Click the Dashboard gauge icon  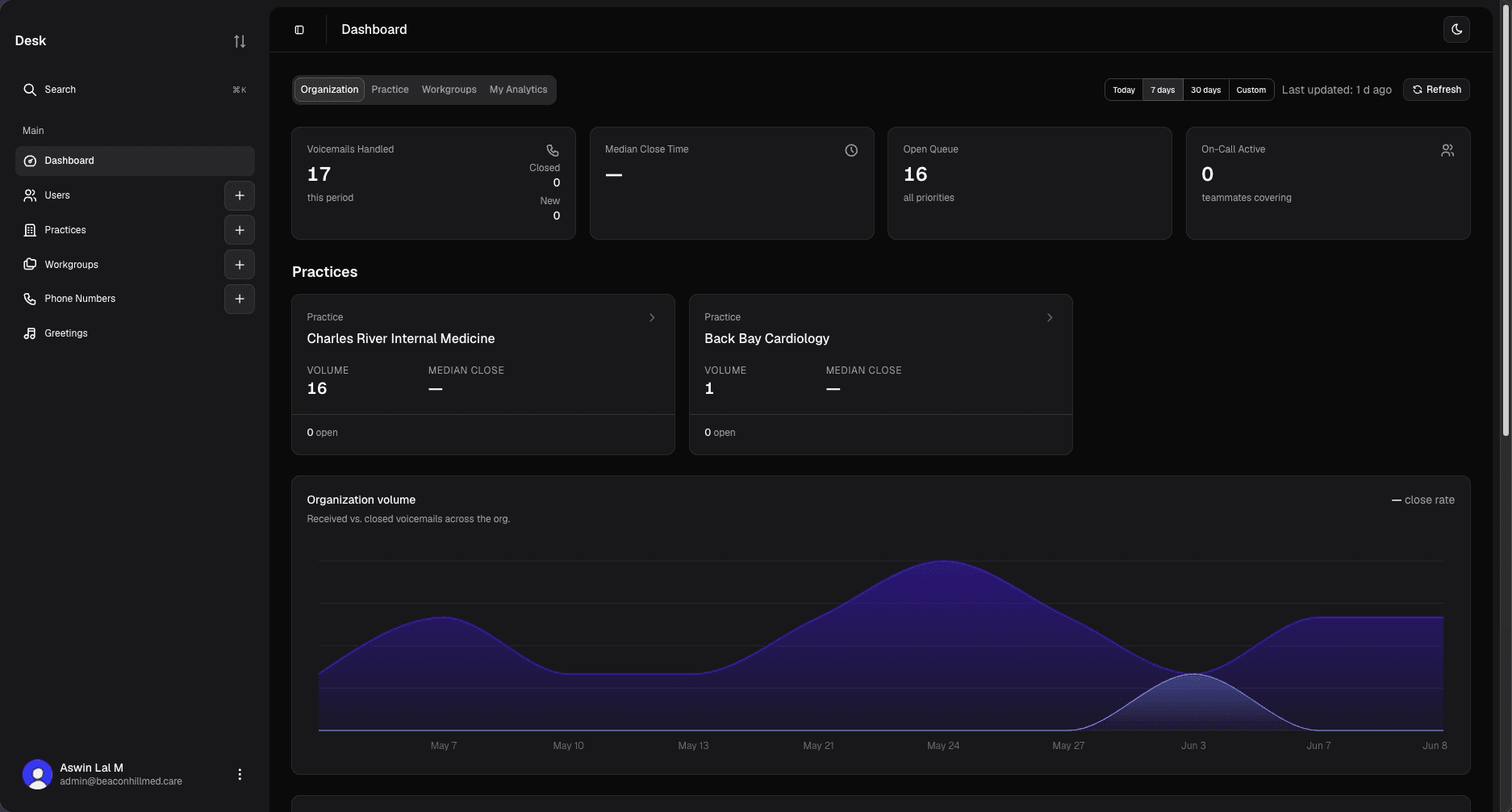[30, 161]
